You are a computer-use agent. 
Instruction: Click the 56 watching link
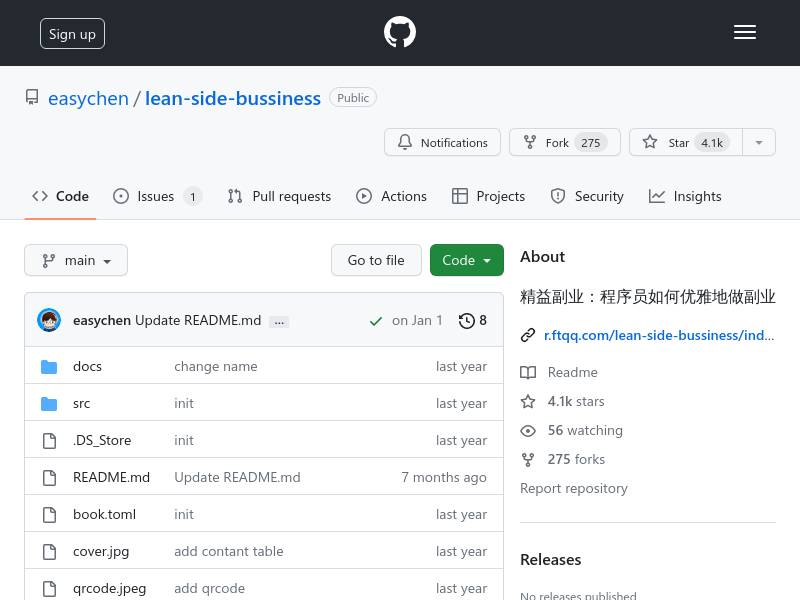coord(585,431)
